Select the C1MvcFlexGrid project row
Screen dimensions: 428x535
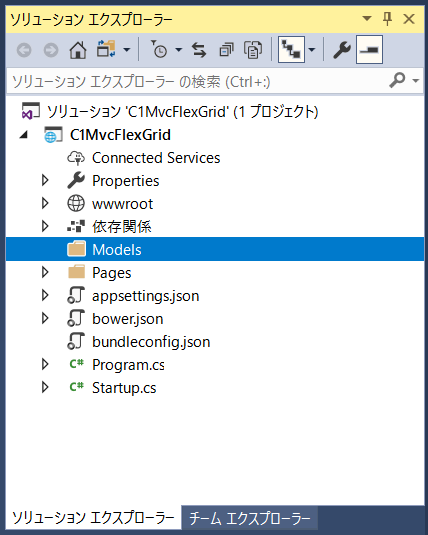tap(215, 135)
